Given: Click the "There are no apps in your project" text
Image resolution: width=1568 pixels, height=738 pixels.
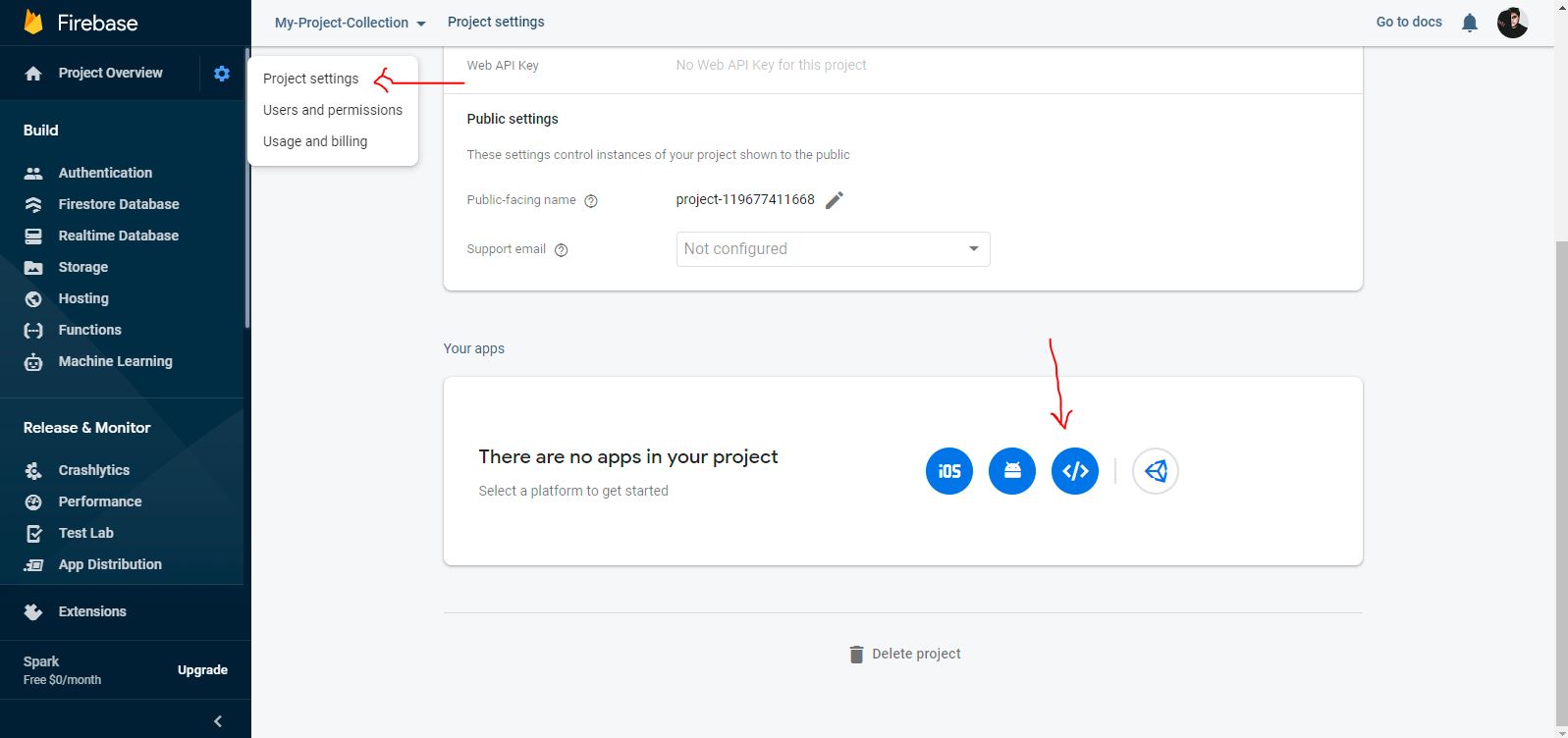Looking at the screenshot, I should tap(628, 456).
